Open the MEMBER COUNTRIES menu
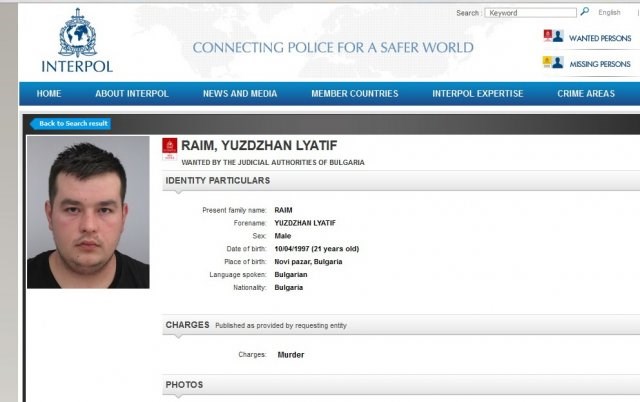 tap(355, 93)
